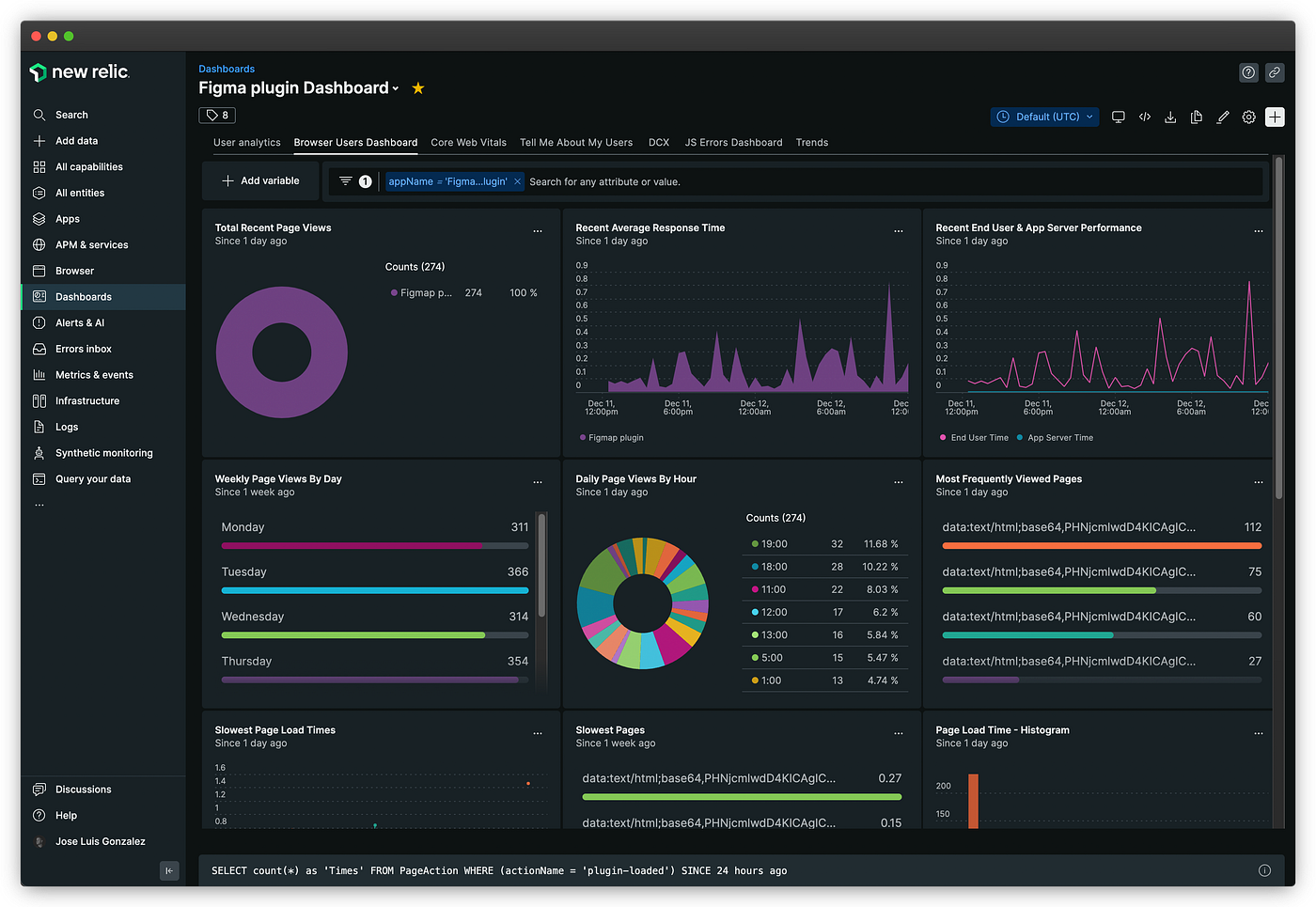Viewport: 1316px width, 907px height.
Task: Click the copy permalink icon
Action: click(x=1275, y=72)
